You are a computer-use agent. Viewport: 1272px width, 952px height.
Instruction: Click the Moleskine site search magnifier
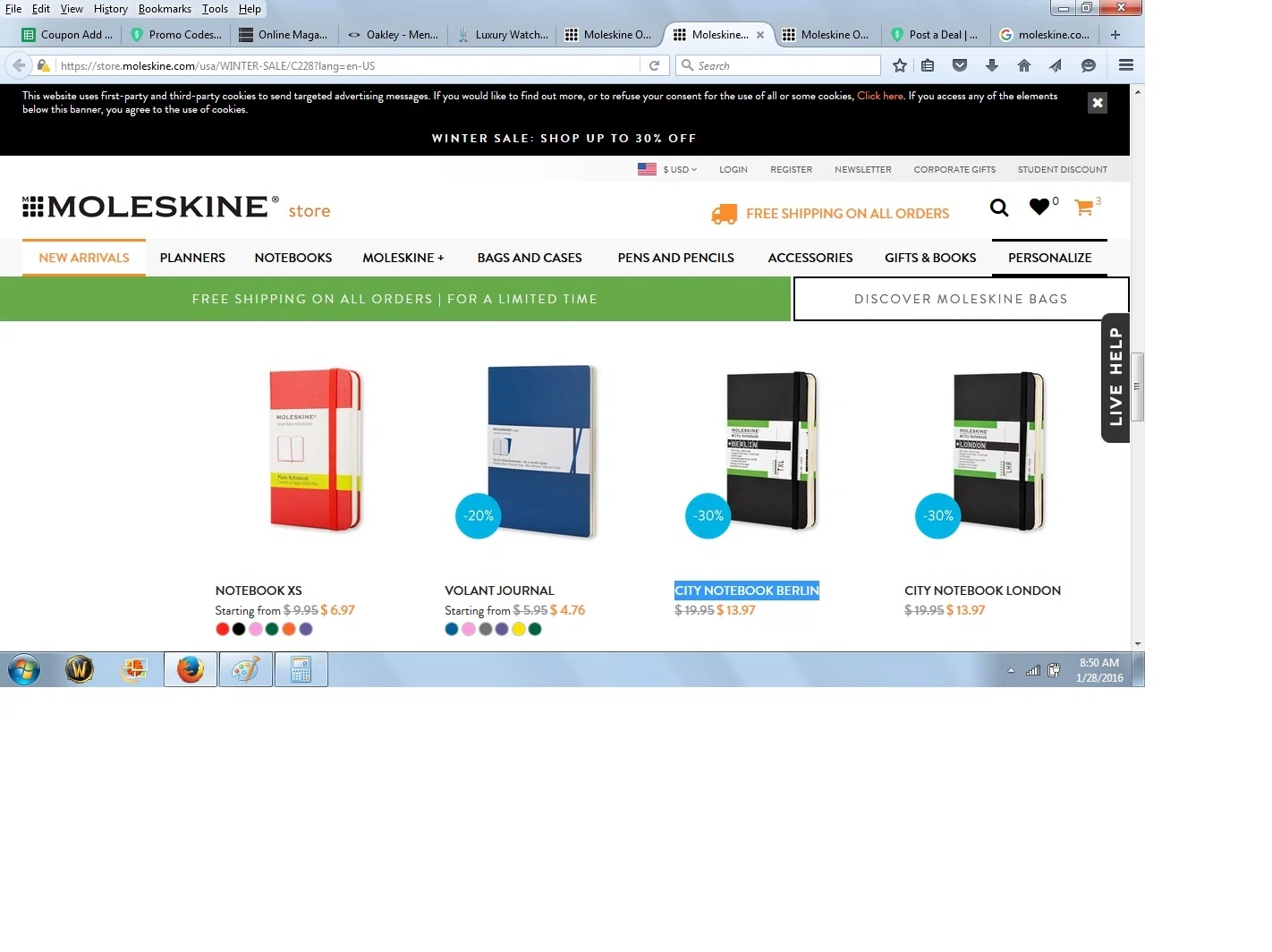[x=999, y=208]
